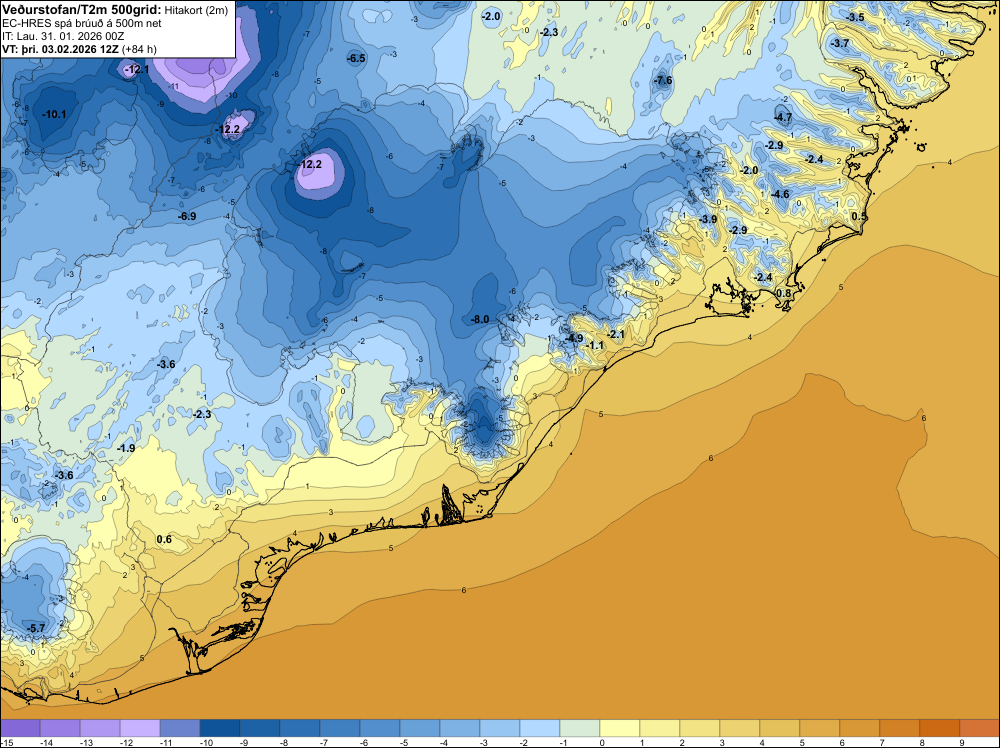Click the 0.8 temperature value near the coast
This screenshot has height=748, width=1000.
pos(783,293)
